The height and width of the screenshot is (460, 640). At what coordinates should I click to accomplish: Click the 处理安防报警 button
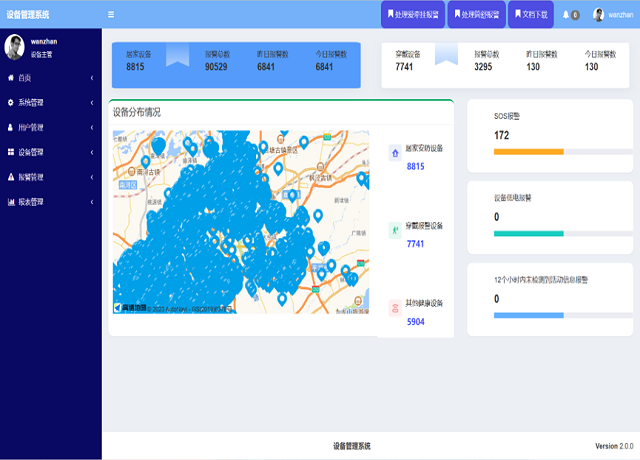(413, 15)
